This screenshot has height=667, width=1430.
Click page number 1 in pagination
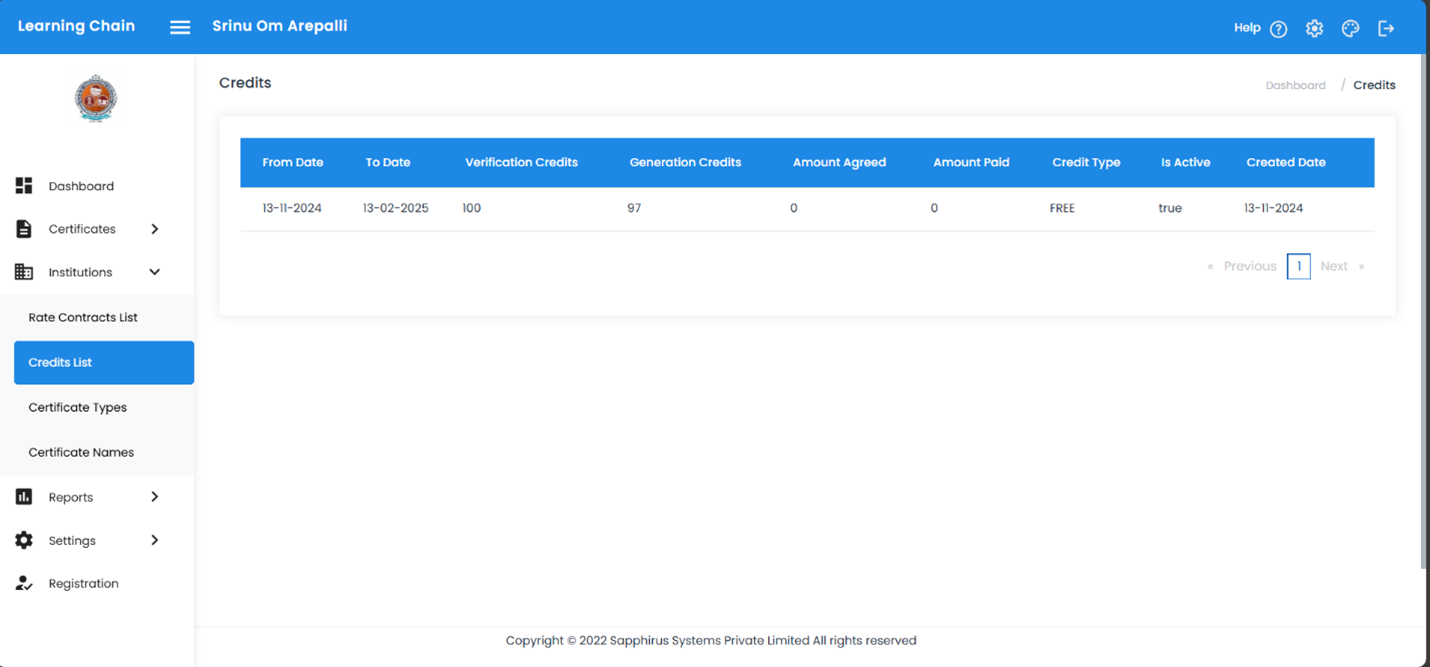[1298, 266]
